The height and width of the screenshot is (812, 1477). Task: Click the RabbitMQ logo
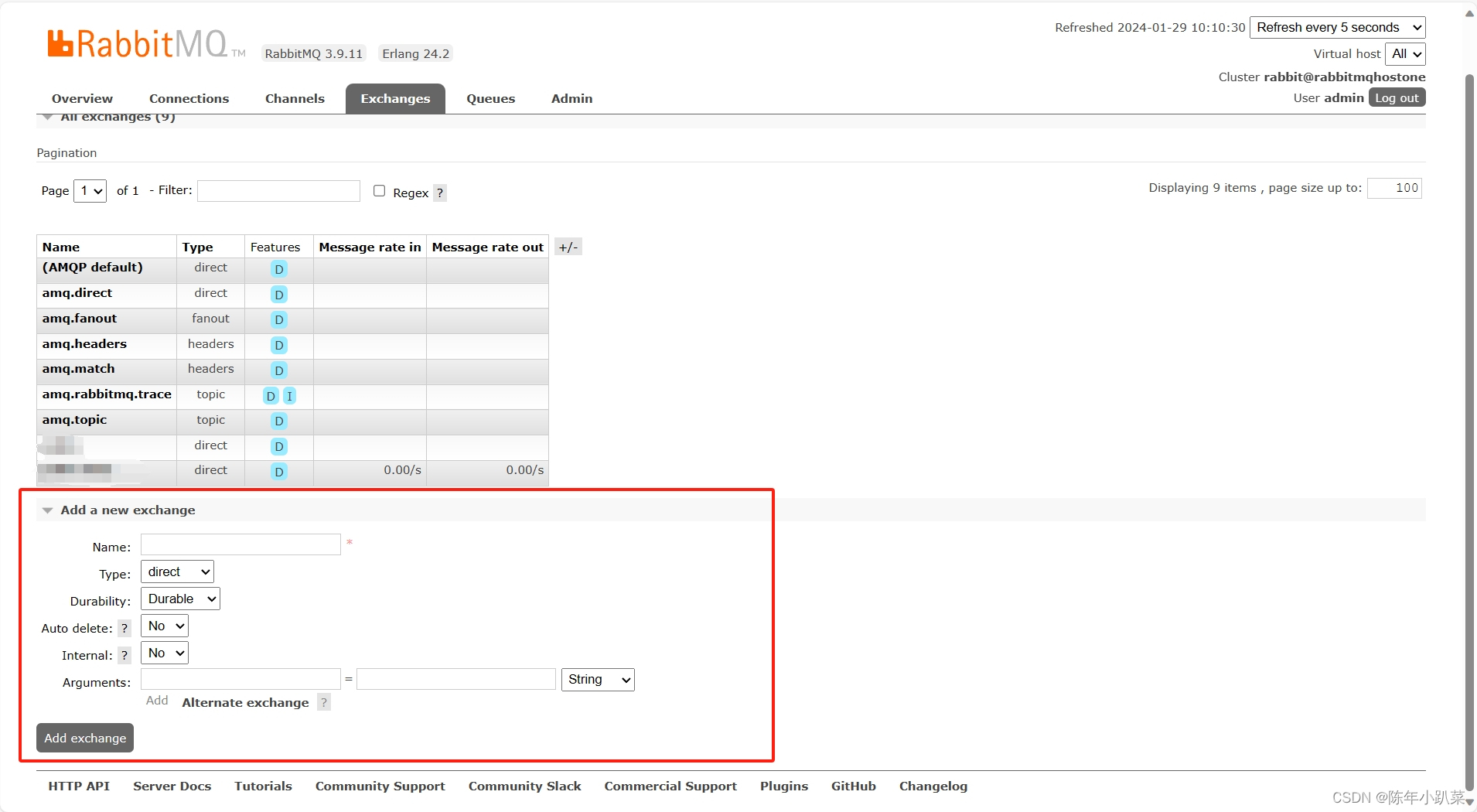(146, 44)
